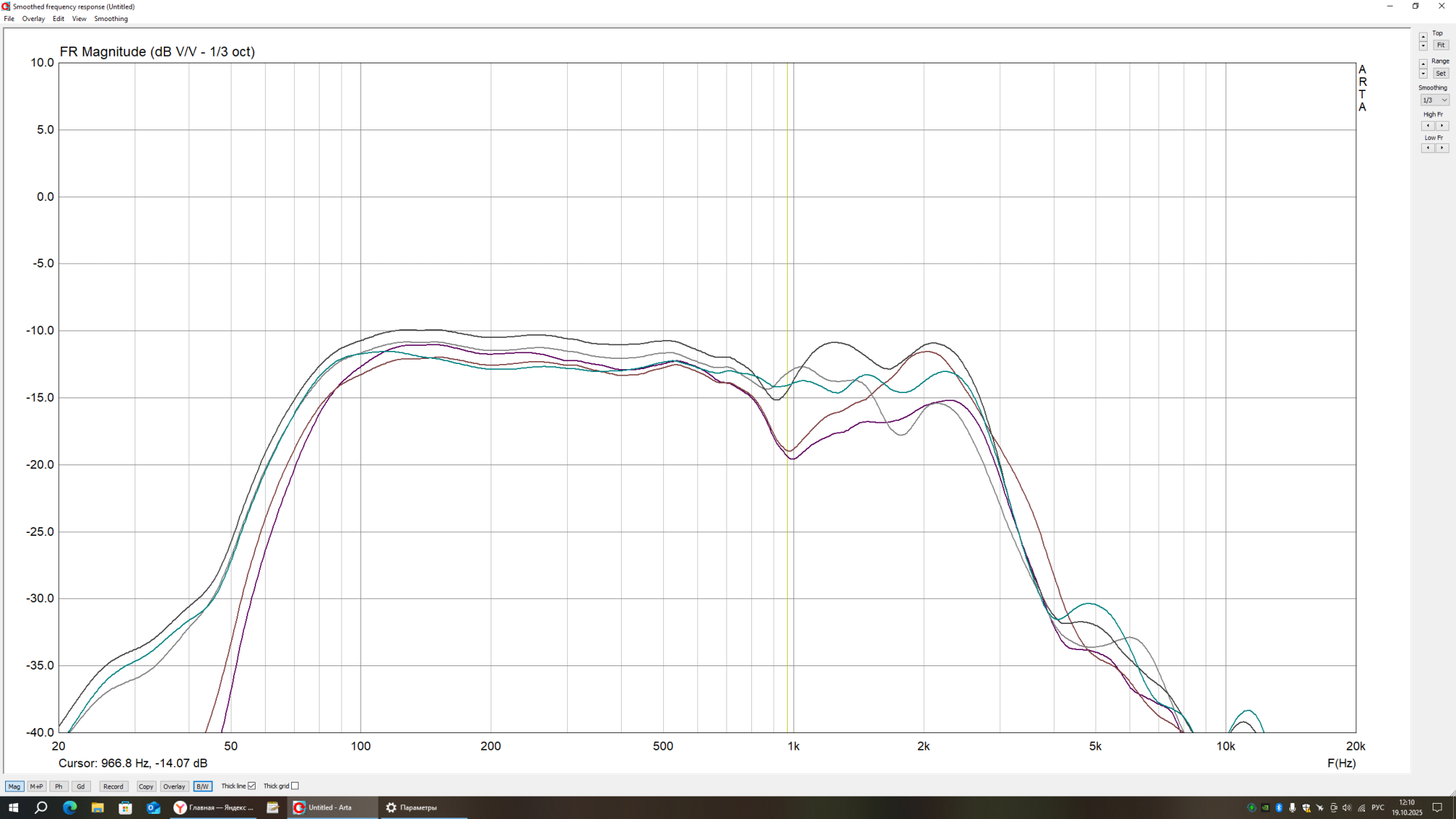The height and width of the screenshot is (819, 1456).
Task: Click the Fit button
Action: pos(1441,45)
